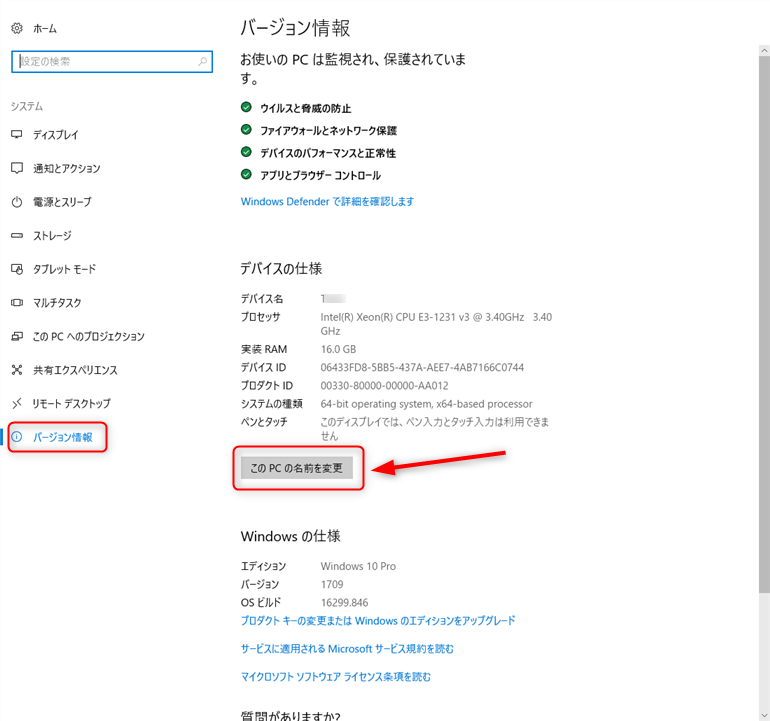Go to ストレージ settings
The image size is (770, 721).
[52, 236]
